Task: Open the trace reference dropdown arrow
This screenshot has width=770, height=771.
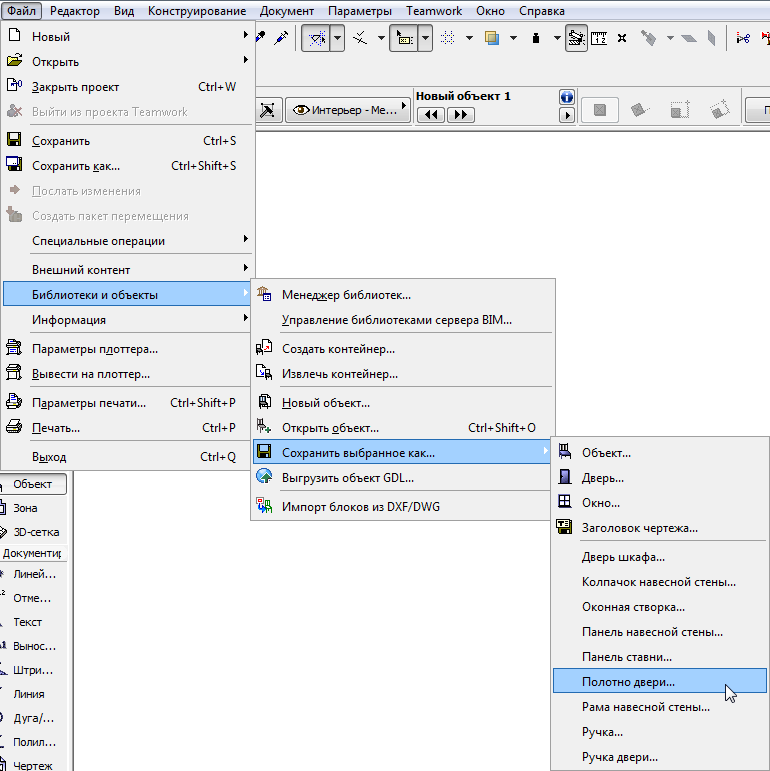Action: (x=513, y=38)
